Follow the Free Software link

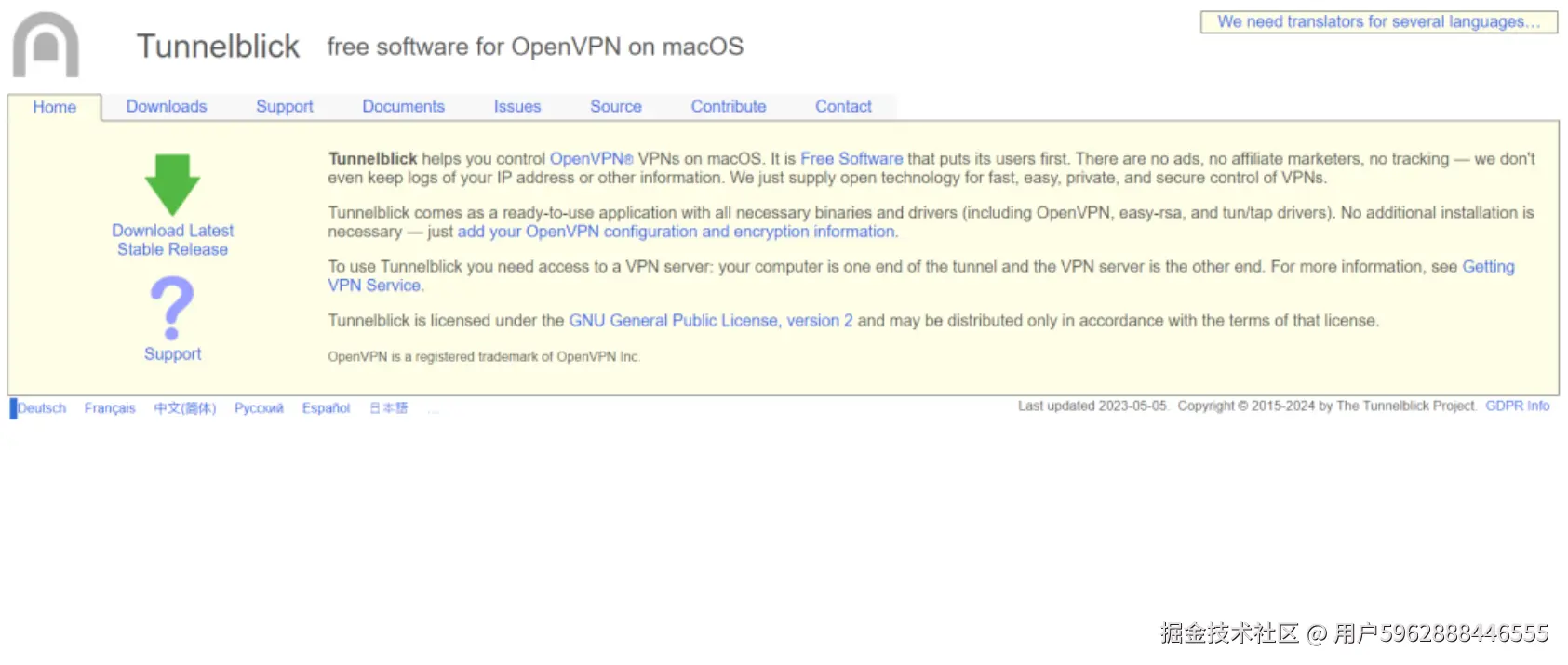click(851, 159)
